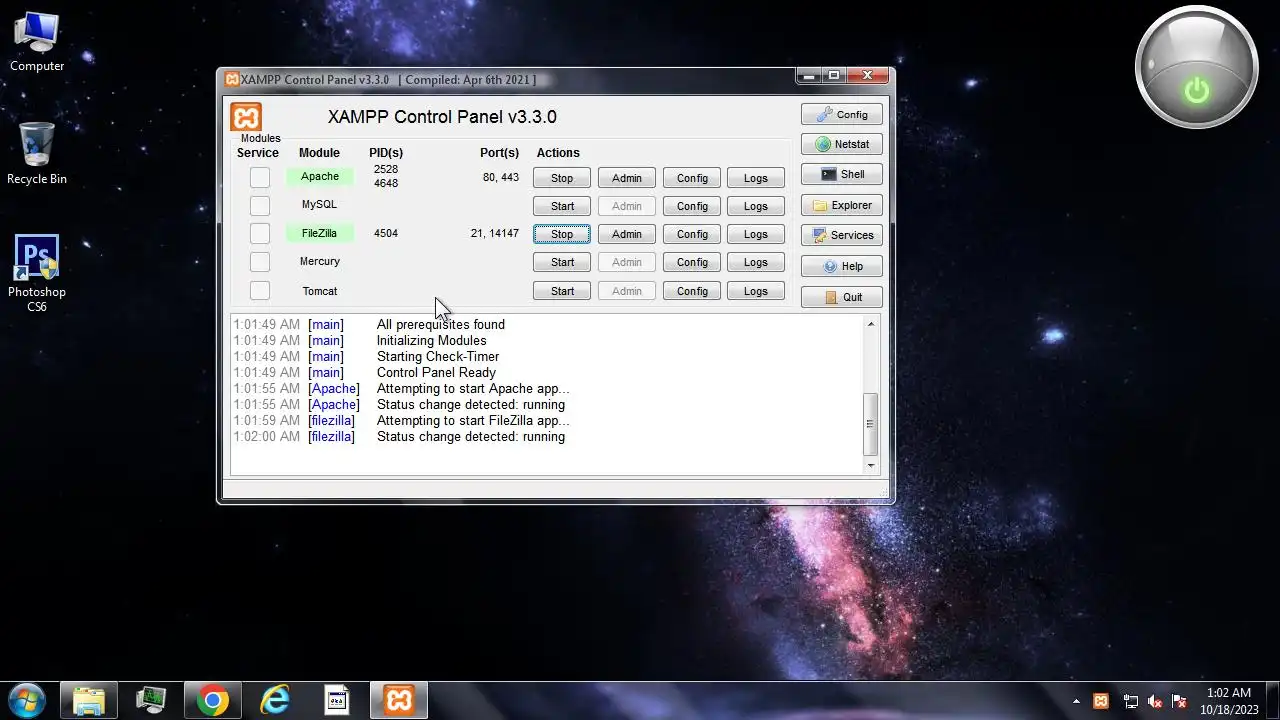Toggle the Tomcat service checkbox
Image resolution: width=1280 pixels, height=720 pixels.
point(260,291)
